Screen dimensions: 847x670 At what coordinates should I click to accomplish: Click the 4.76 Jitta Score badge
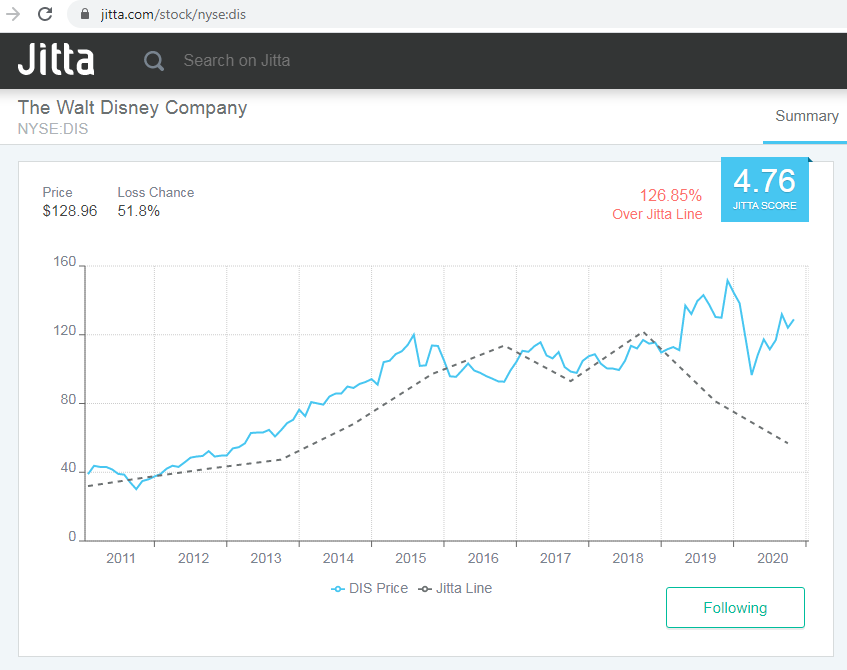(764, 189)
